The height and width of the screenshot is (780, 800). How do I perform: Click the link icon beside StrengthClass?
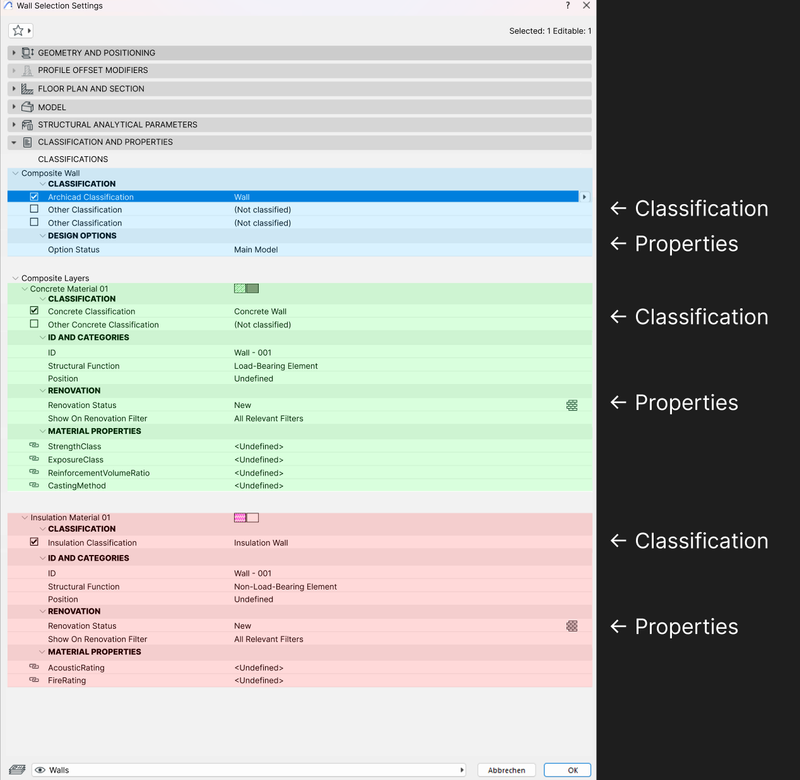click(34, 445)
